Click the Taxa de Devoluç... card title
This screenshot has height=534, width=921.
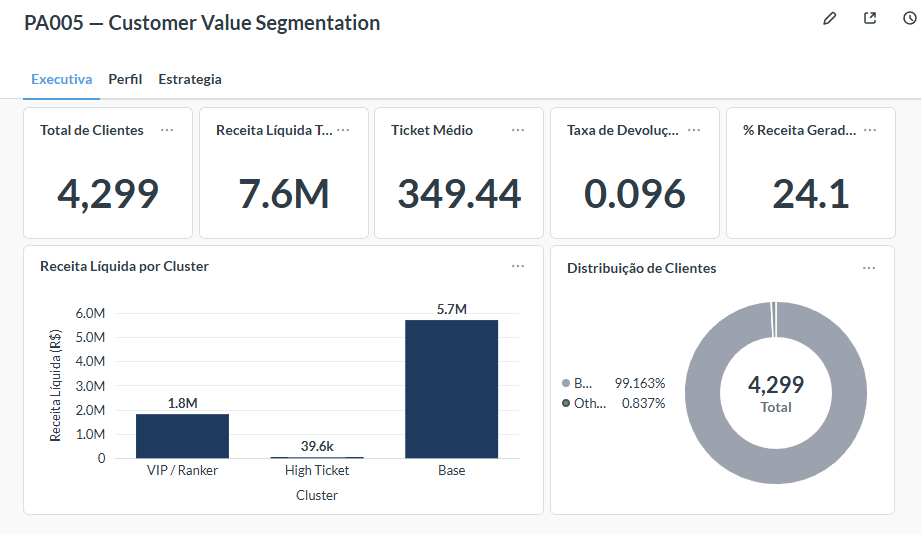coord(623,130)
